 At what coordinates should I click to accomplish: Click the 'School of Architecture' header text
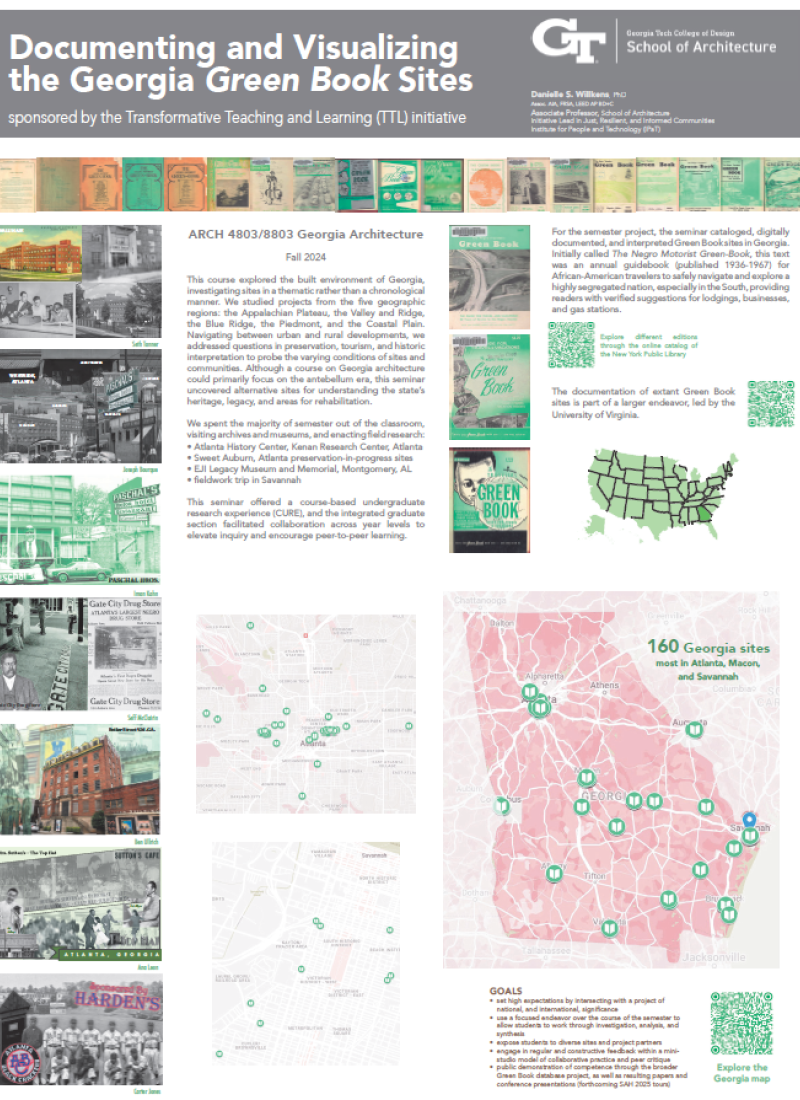(701, 47)
